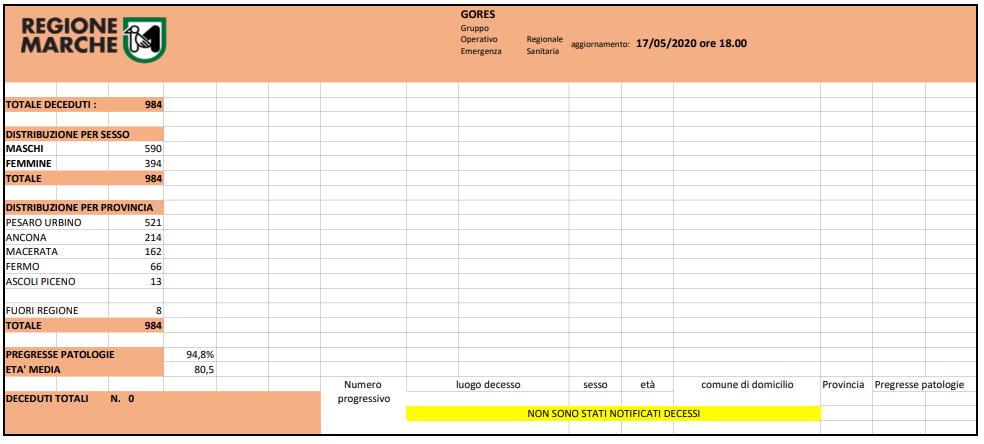Select the MASCHI value 590

coord(152,149)
